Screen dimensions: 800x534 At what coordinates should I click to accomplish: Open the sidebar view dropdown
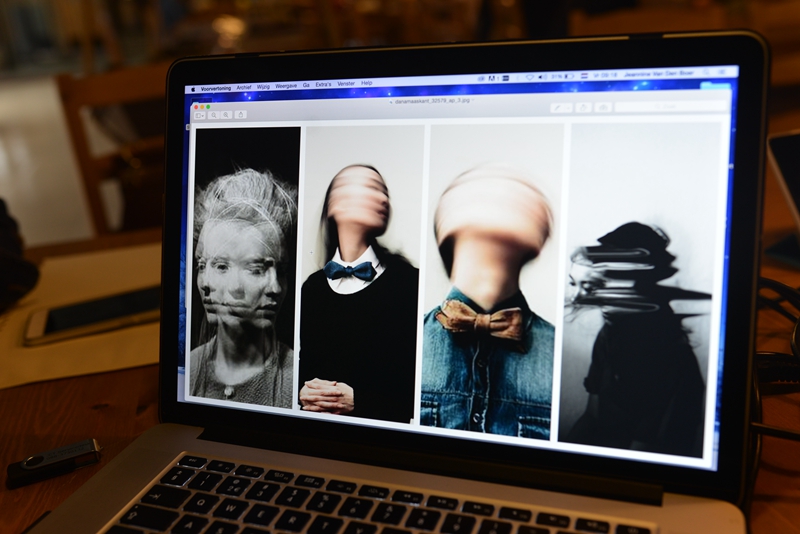pos(200,115)
